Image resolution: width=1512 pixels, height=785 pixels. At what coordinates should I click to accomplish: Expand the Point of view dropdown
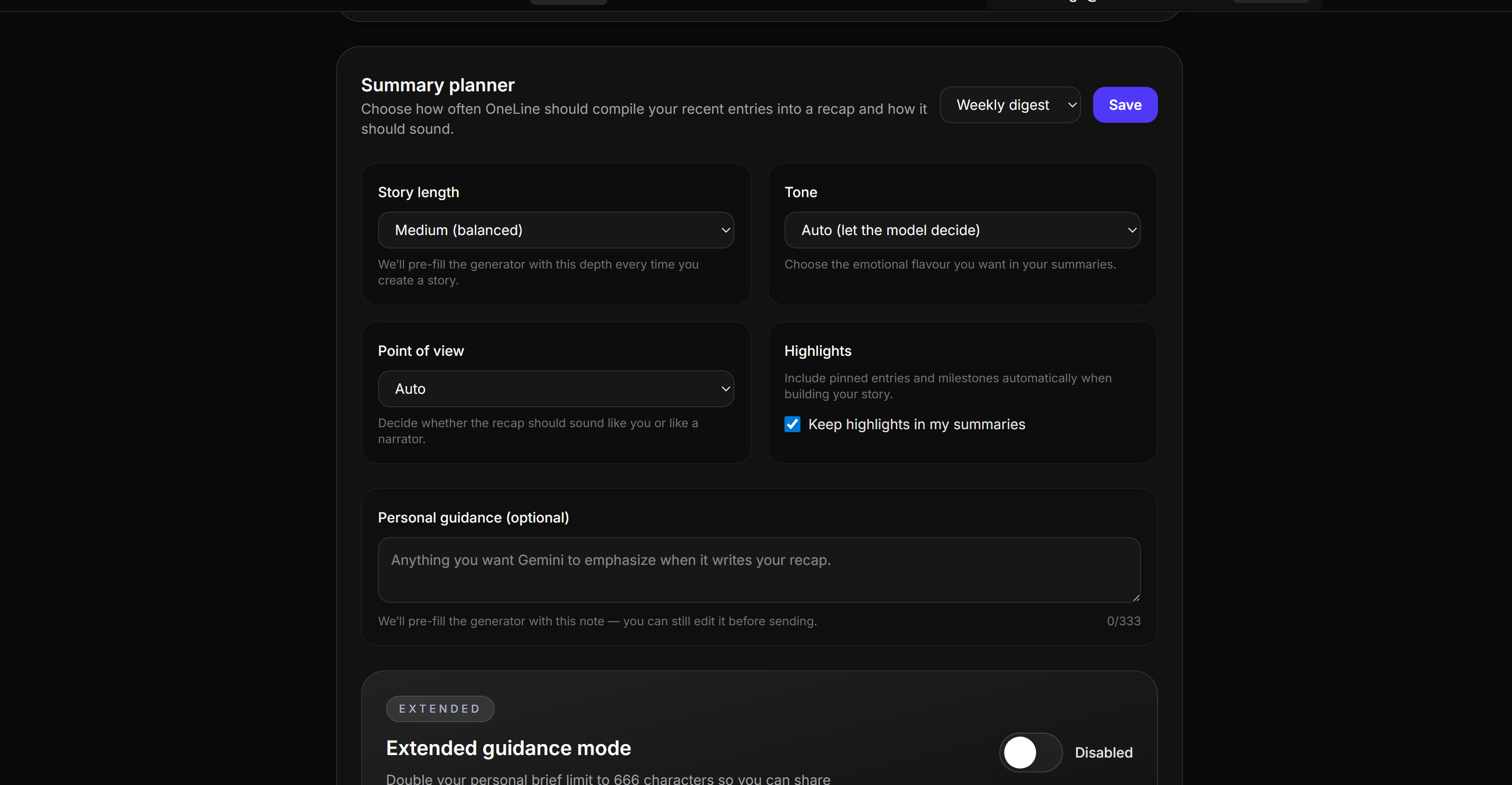coord(555,388)
